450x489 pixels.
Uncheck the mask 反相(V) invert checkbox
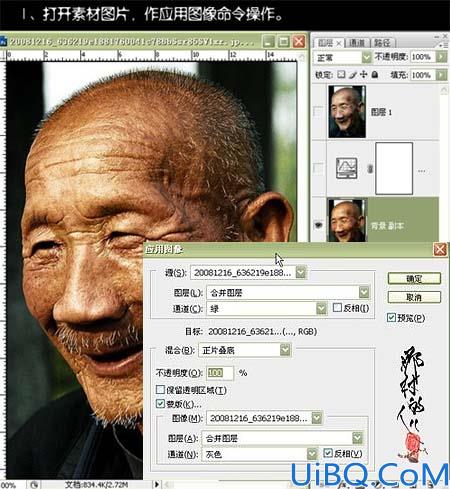[x=328, y=453]
